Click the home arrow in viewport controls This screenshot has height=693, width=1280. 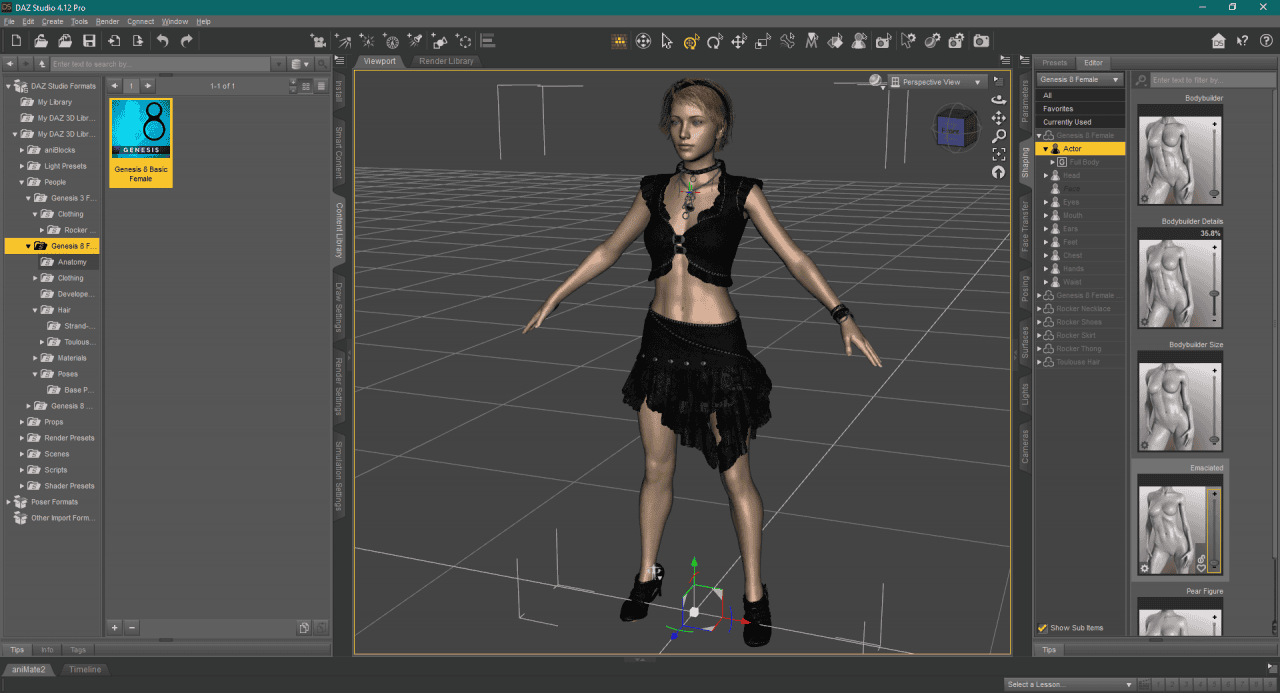(998, 172)
